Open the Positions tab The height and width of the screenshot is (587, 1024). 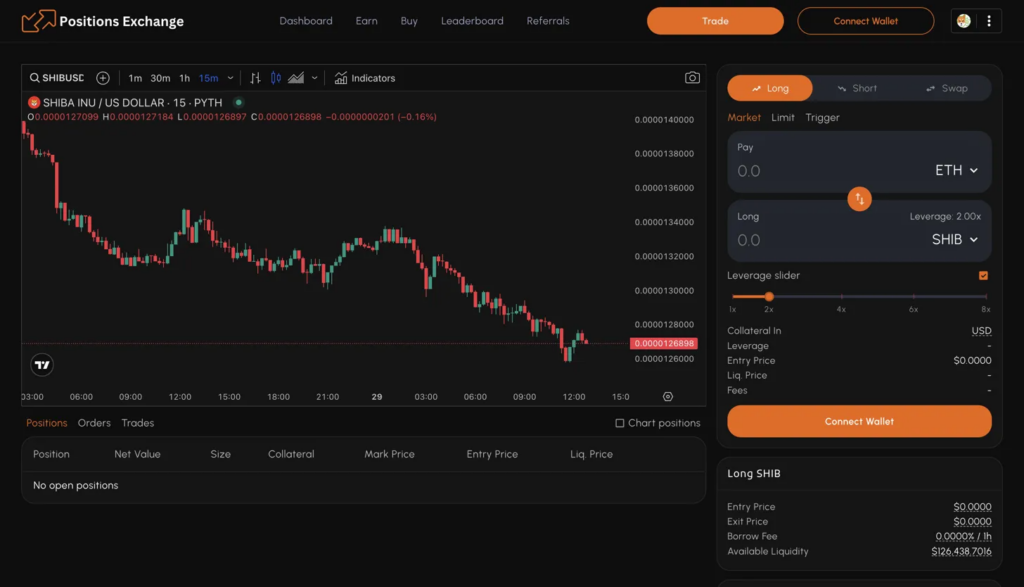pos(46,423)
